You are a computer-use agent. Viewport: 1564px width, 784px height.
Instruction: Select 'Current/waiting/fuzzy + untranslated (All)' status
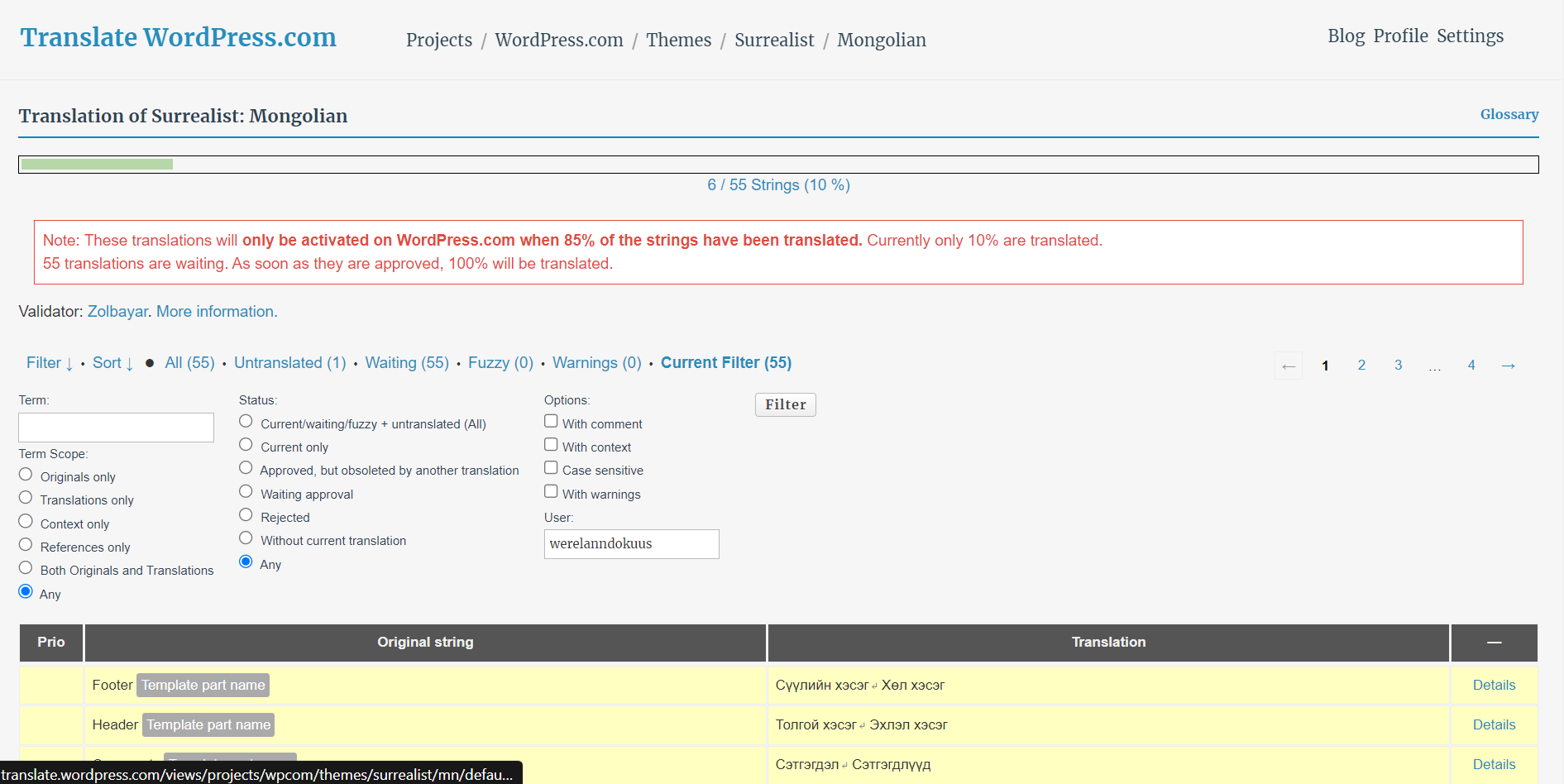(246, 422)
